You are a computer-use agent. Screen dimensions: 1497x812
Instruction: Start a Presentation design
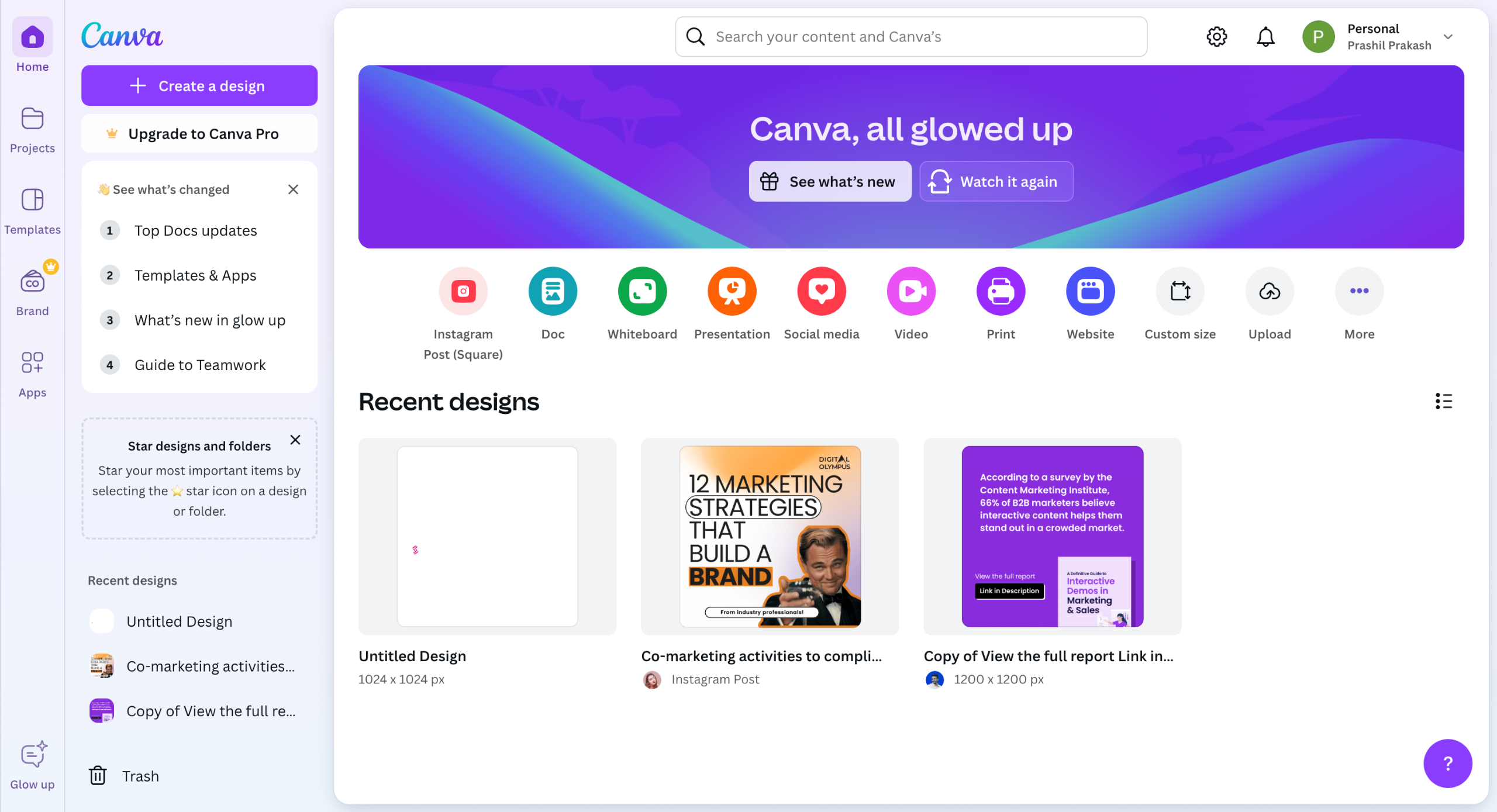[732, 291]
